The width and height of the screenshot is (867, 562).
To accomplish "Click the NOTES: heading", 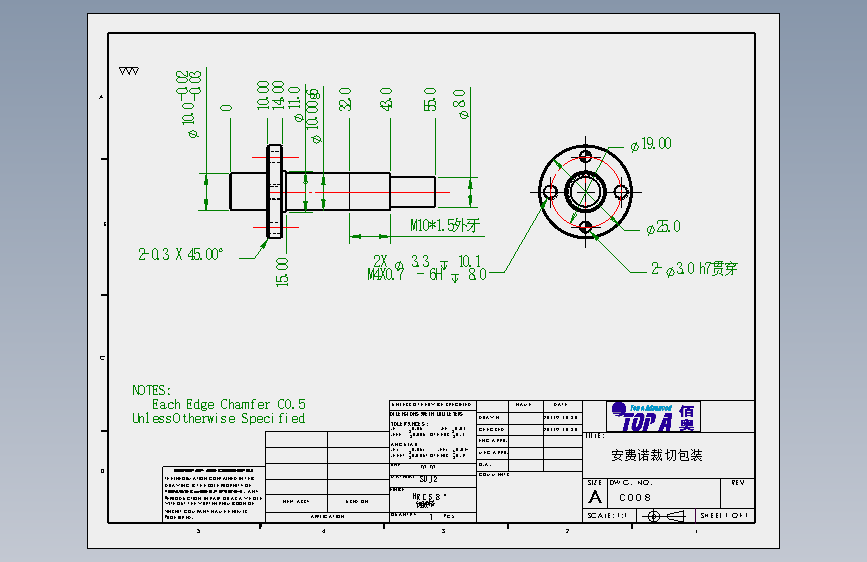I will (x=152, y=391).
